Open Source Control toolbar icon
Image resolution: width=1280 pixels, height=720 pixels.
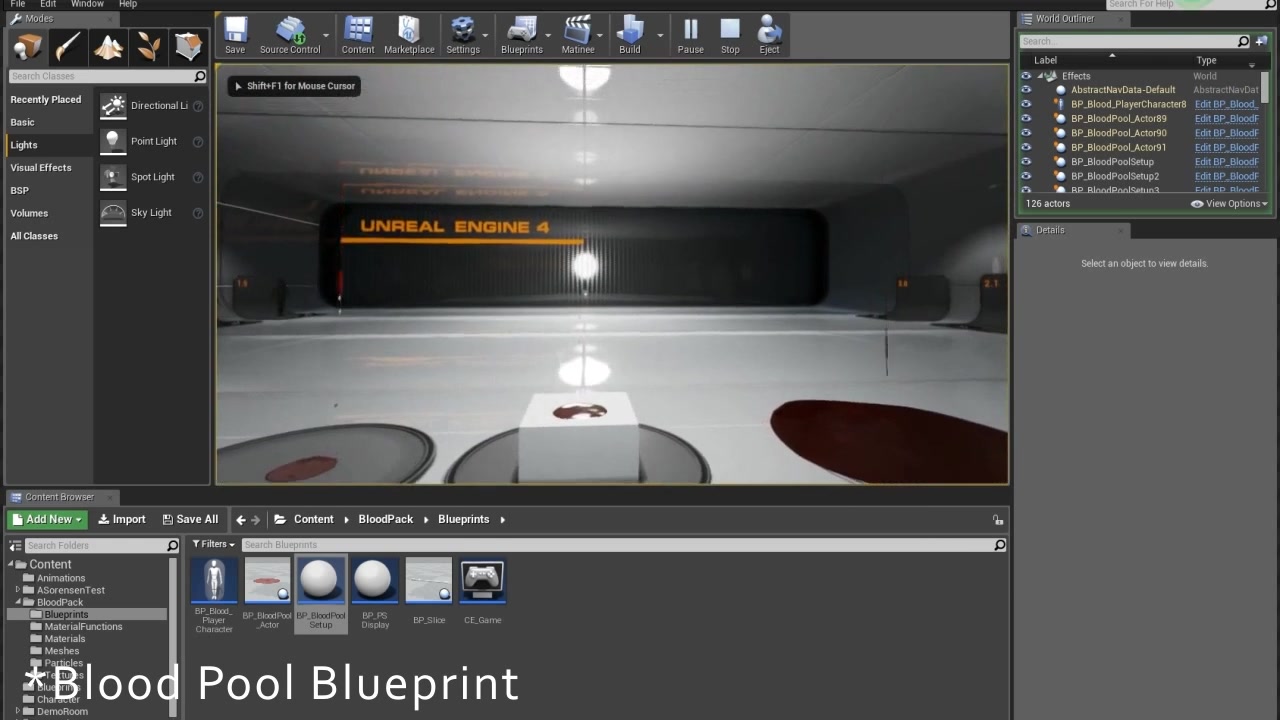pos(290,35)
